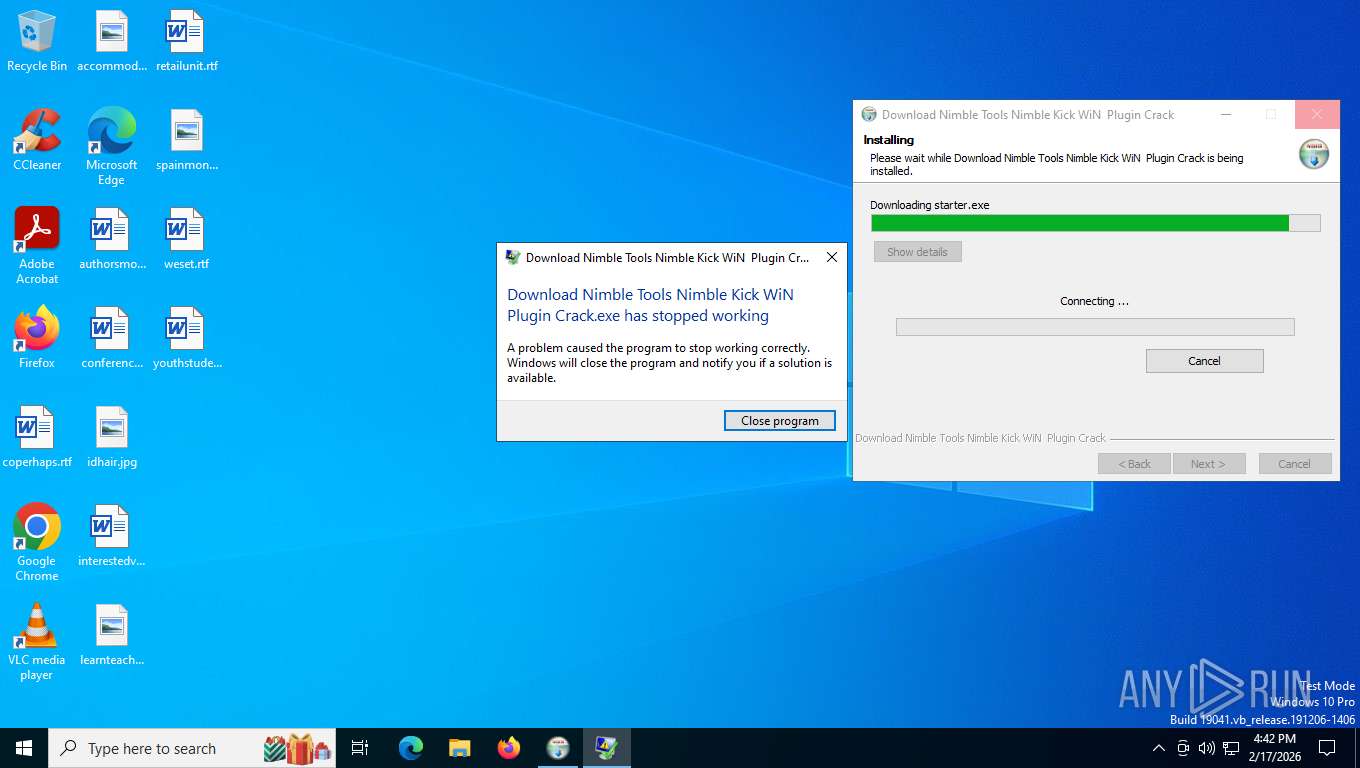Click the Connecting progress bar
The image size is (1360, 768).
(1095, 327)
